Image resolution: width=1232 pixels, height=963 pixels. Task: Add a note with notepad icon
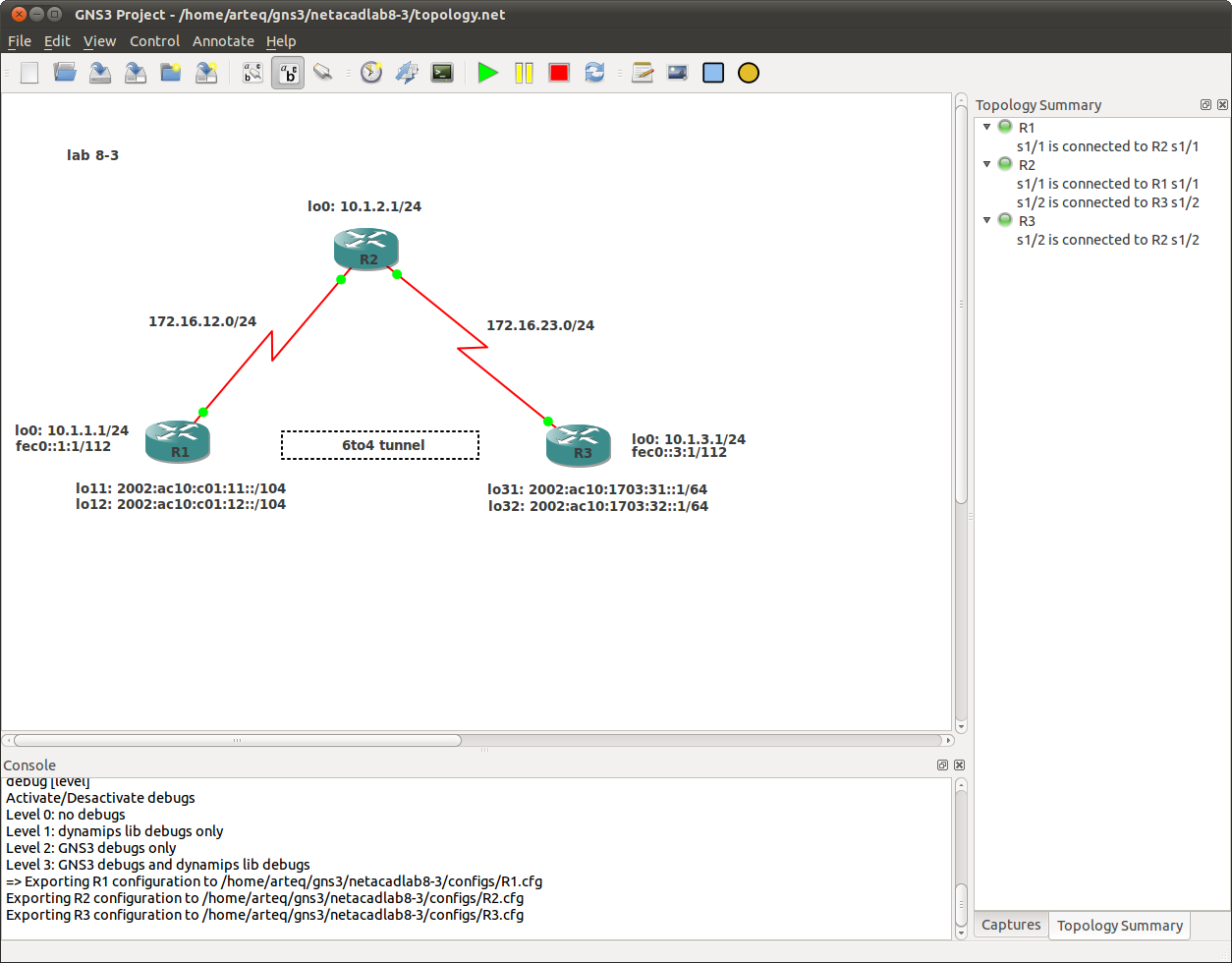tap(643, 73)
